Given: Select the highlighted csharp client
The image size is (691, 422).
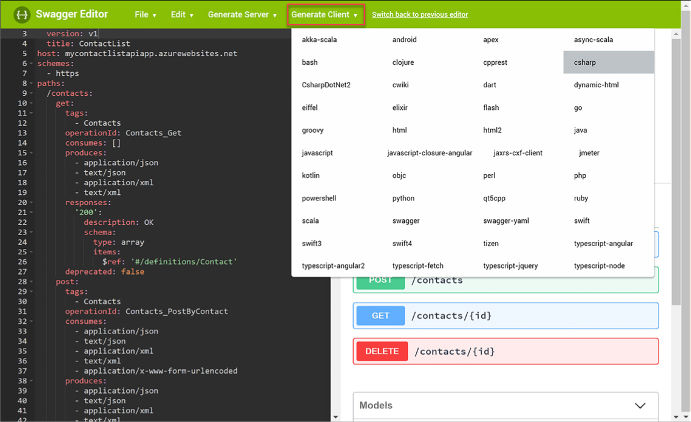Looking at the screenshot, I should pyautogui.click(x=609, y=62).
